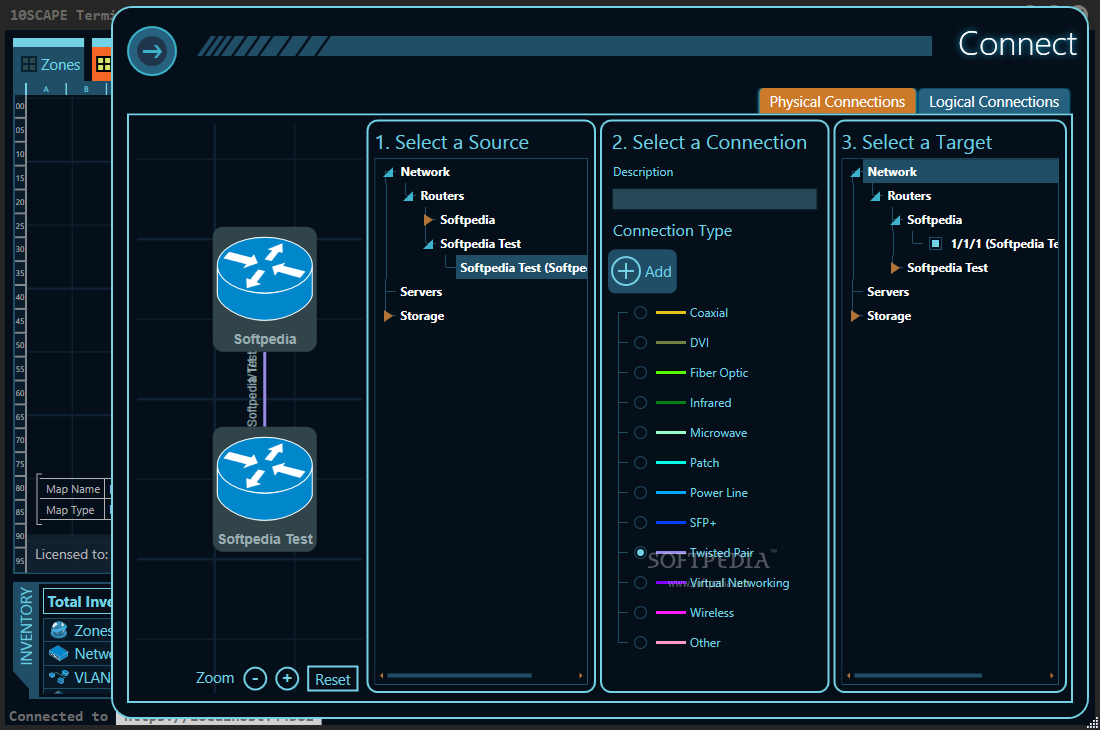Click the VLAN icon in Inventory panel
Viewport: 1100px width, 730px height.
(59, 677)
